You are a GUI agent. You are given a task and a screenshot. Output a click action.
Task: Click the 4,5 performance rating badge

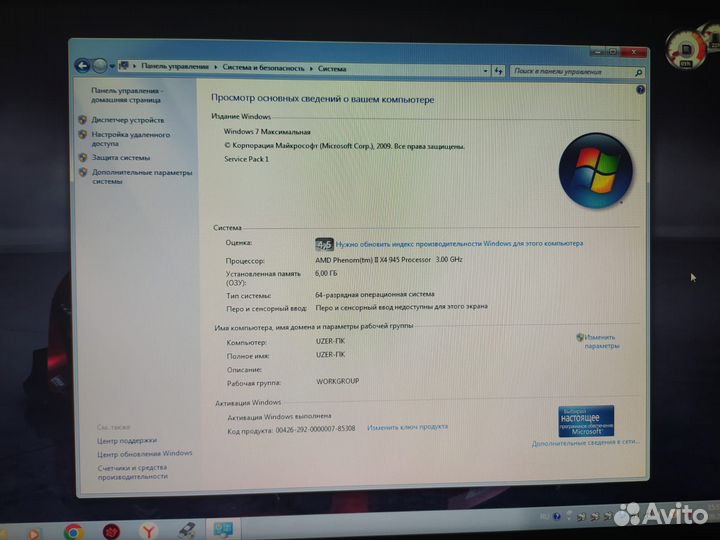324,243
